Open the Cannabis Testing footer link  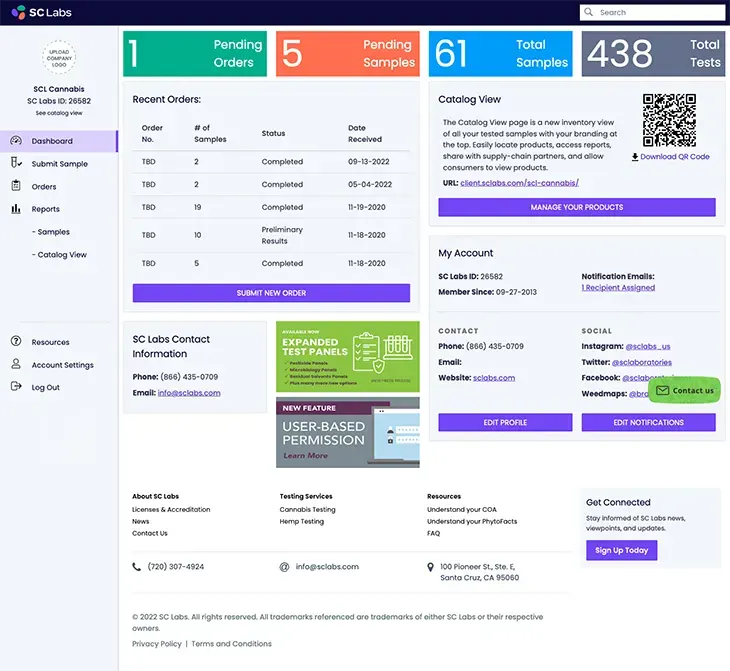307,509
